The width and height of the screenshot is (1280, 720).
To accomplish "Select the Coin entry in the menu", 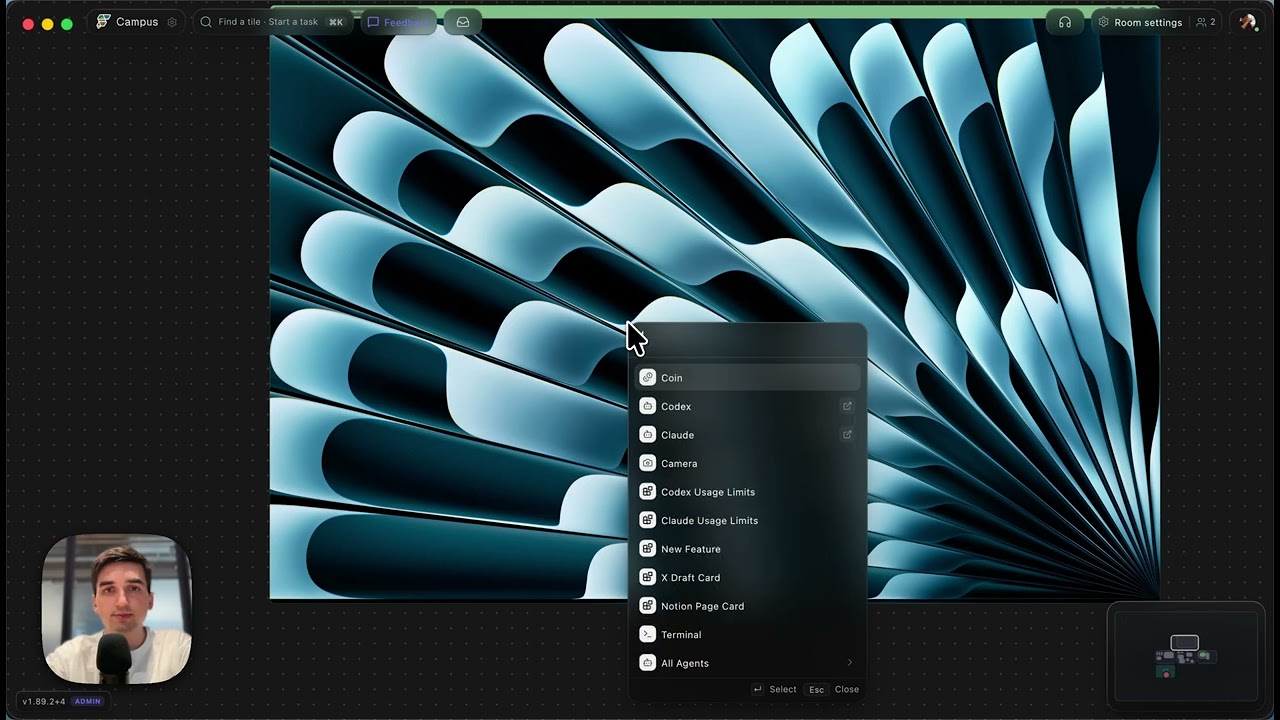I will 748,378.
